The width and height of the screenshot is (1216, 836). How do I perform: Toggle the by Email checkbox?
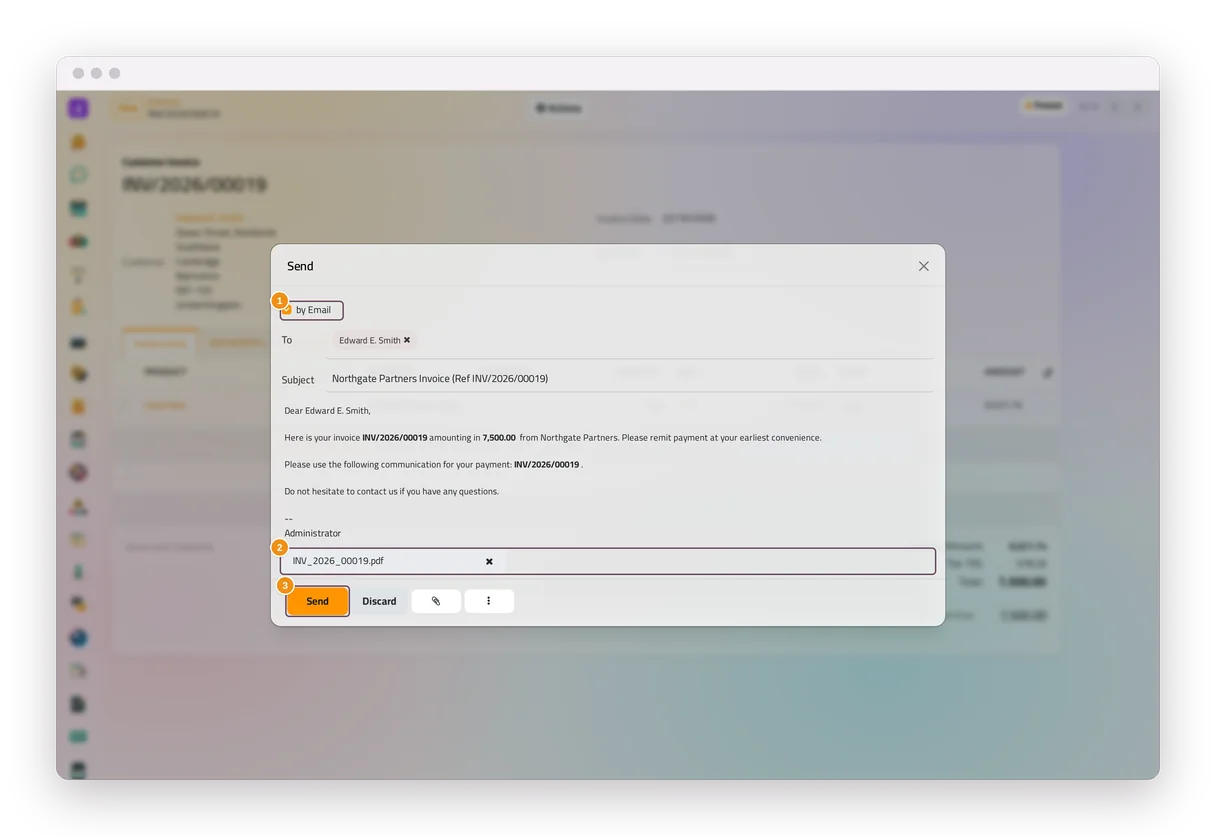point(288,310)
